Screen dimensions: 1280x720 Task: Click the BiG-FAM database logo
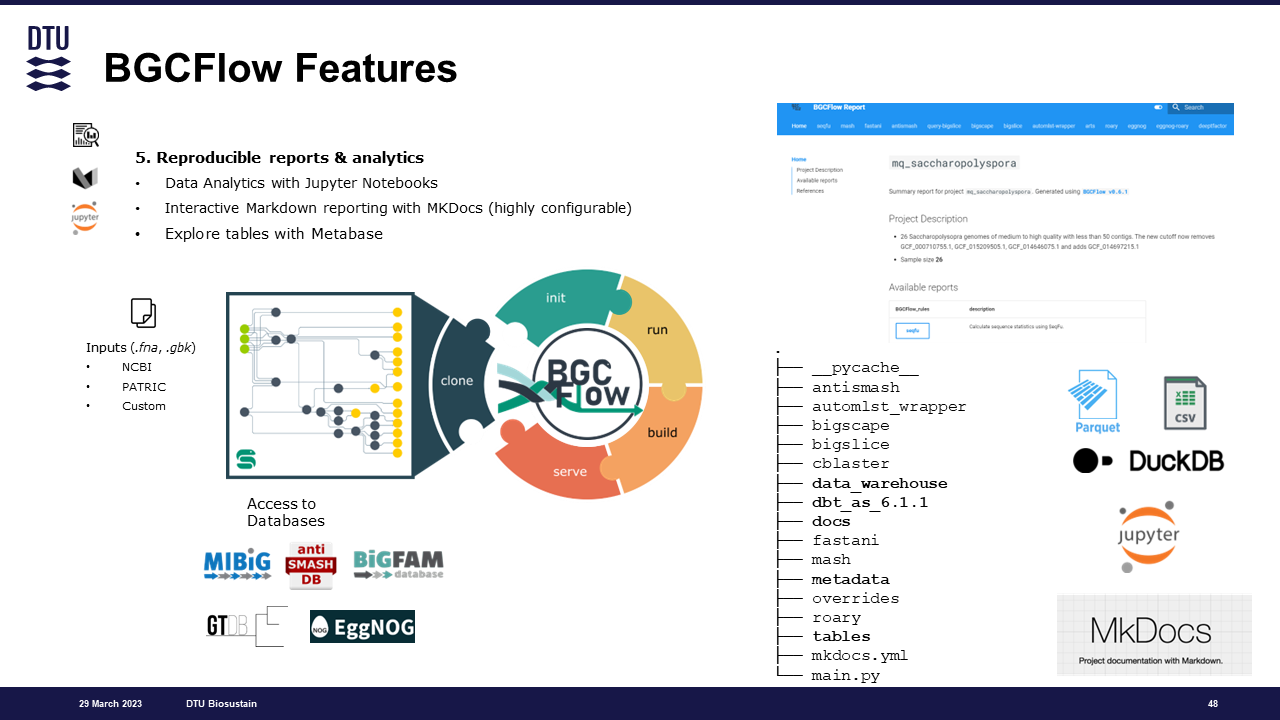[398, 565]
